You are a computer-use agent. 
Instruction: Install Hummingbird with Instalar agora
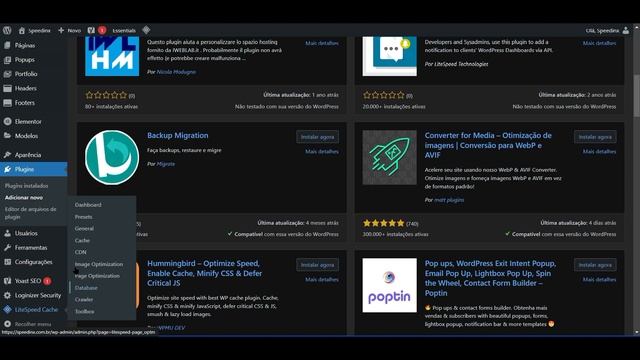click(x=318, y=265)
